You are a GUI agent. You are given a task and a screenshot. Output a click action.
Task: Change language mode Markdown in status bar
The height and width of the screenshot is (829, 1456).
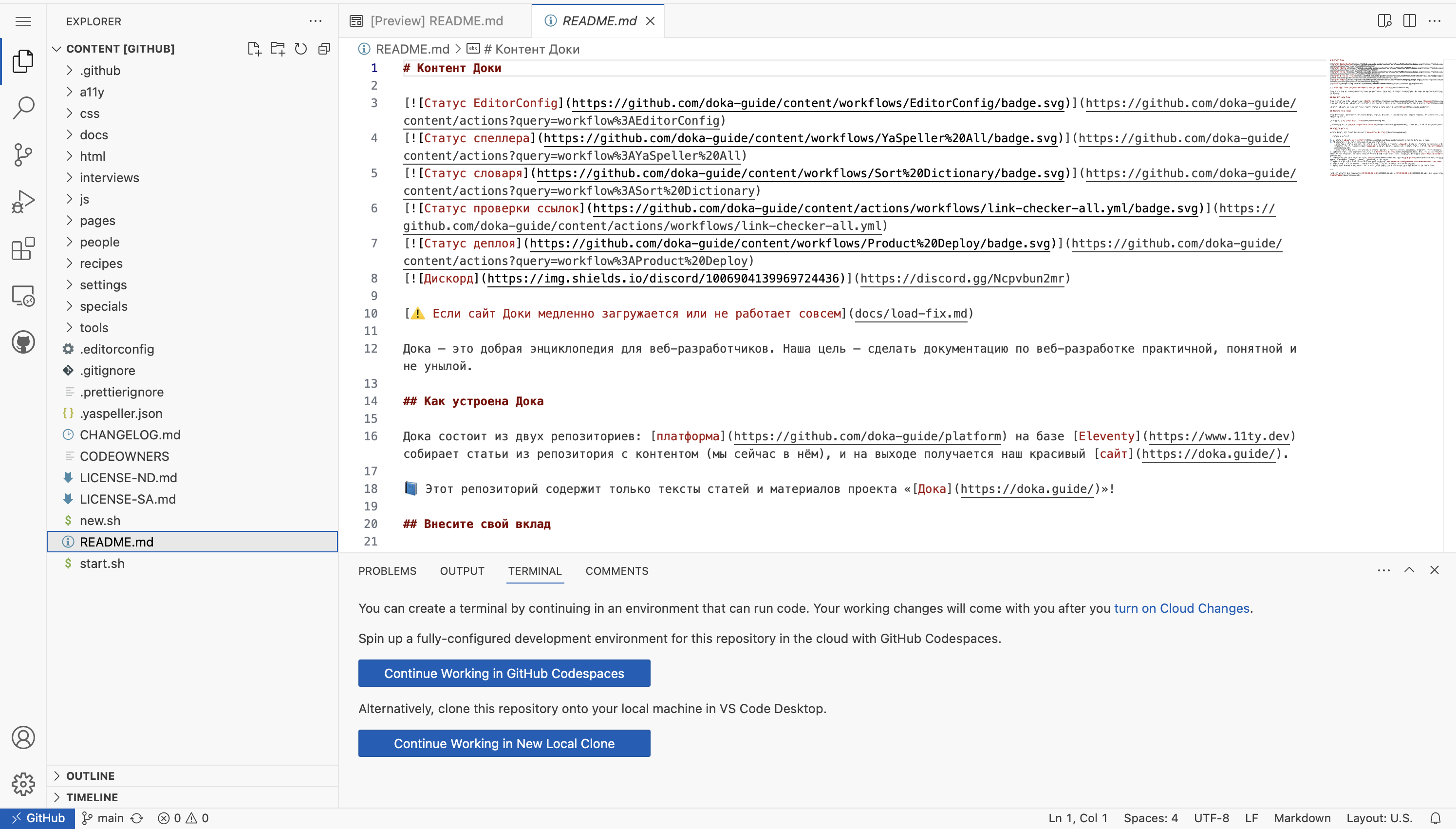point(1302,818)
